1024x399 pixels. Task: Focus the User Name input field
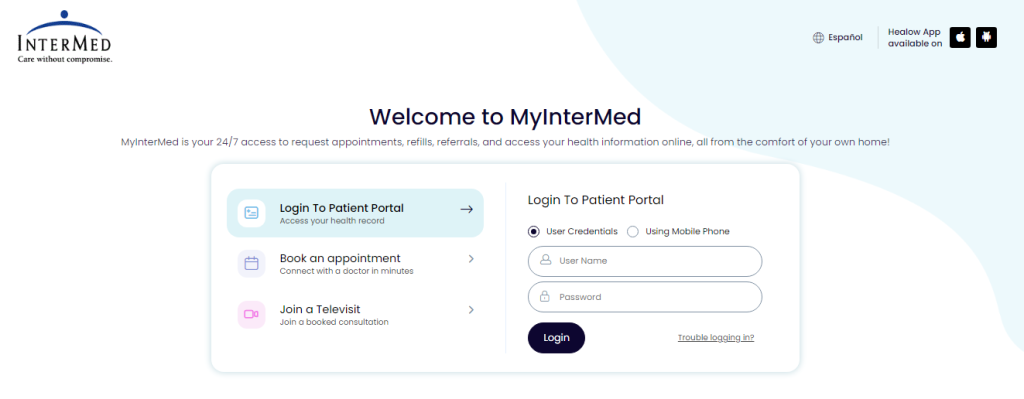point(645,261)
